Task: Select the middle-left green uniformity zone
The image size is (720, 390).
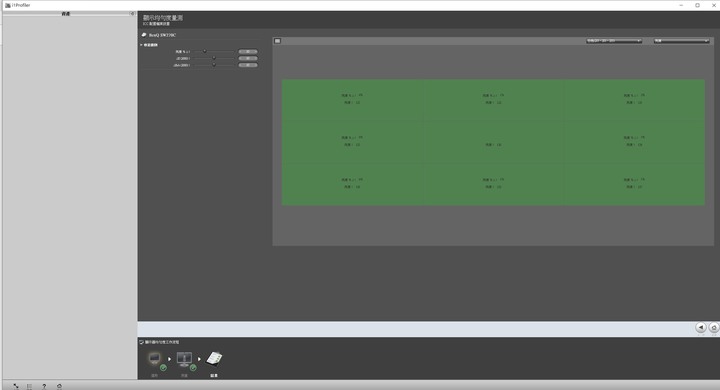Action: point(352,142)
